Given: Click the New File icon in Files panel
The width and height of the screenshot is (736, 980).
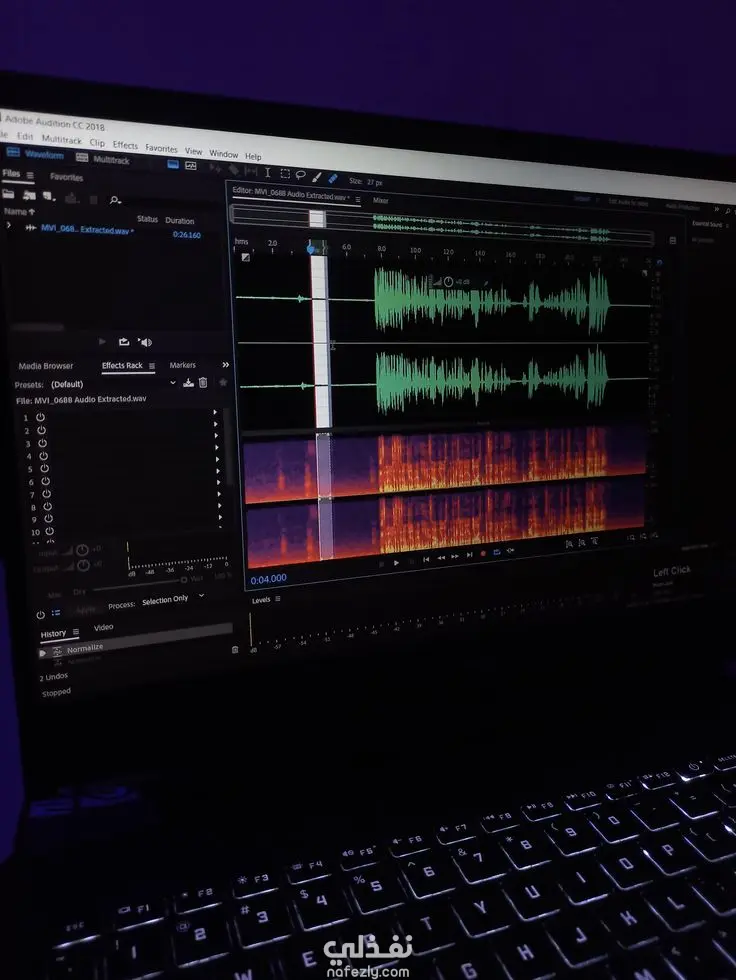Looking at the screenshot, I should 49,196.
